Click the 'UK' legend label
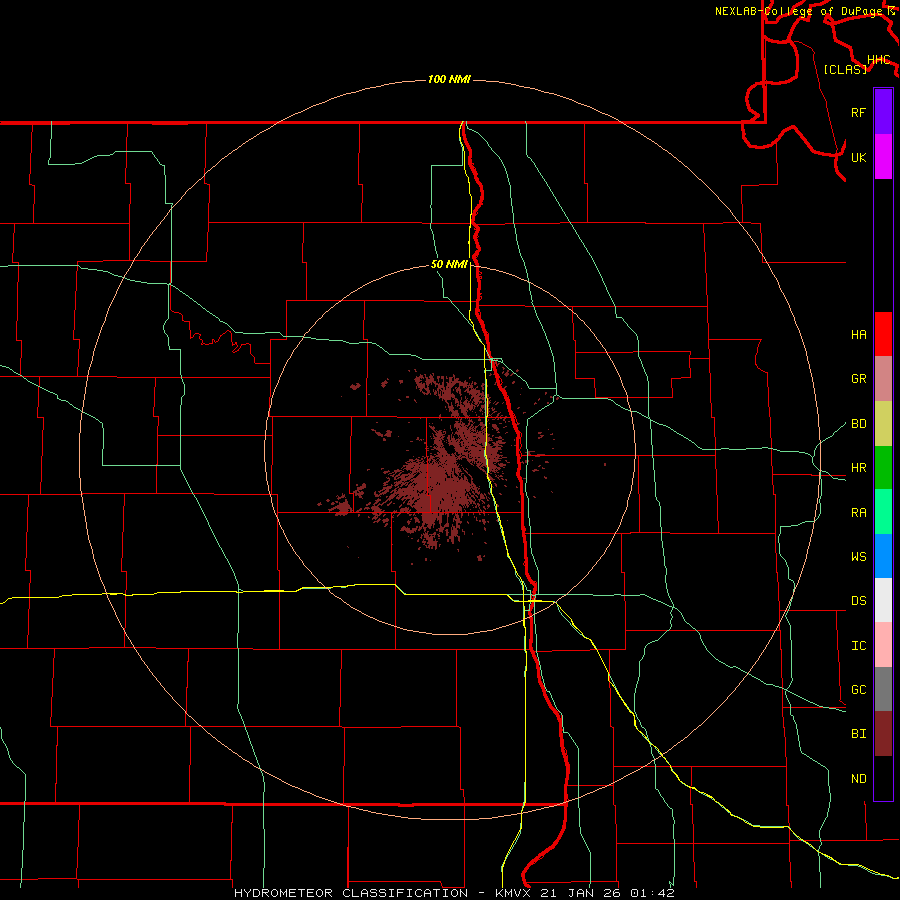This screenshot has width=900, height=900. 858,157
